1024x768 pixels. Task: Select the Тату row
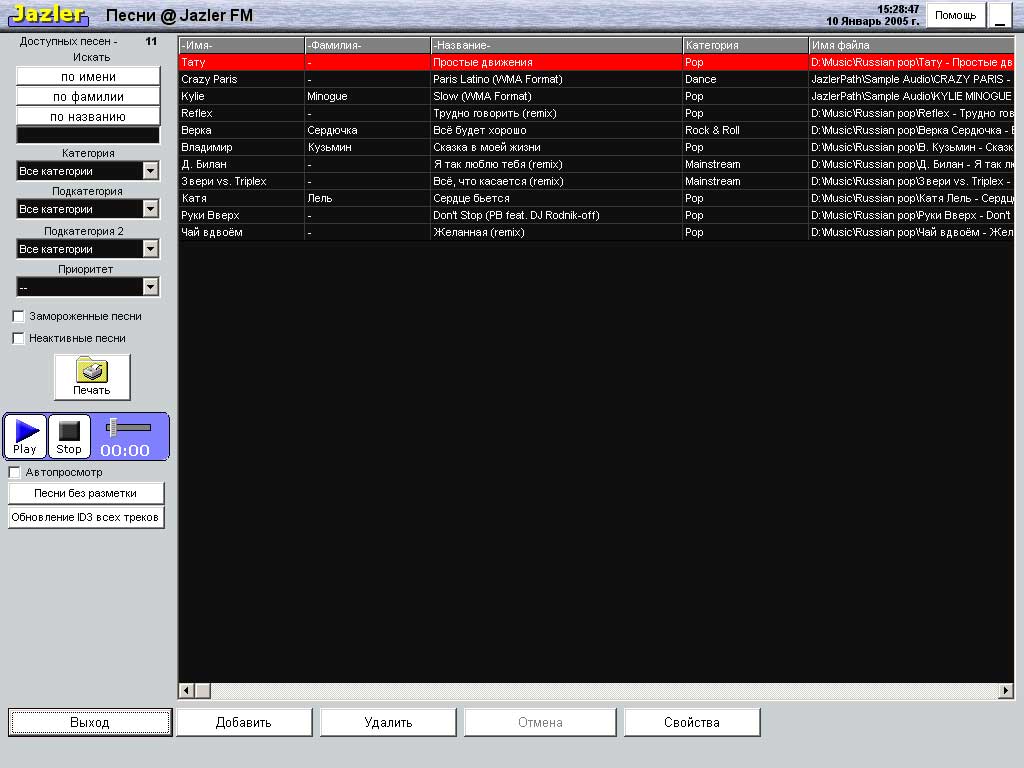tap(596, 62)
